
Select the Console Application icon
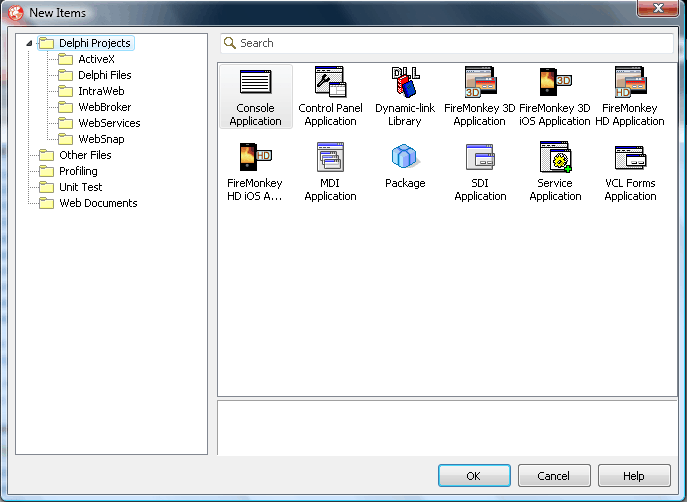pyautogui.click(x=255, y=82)
